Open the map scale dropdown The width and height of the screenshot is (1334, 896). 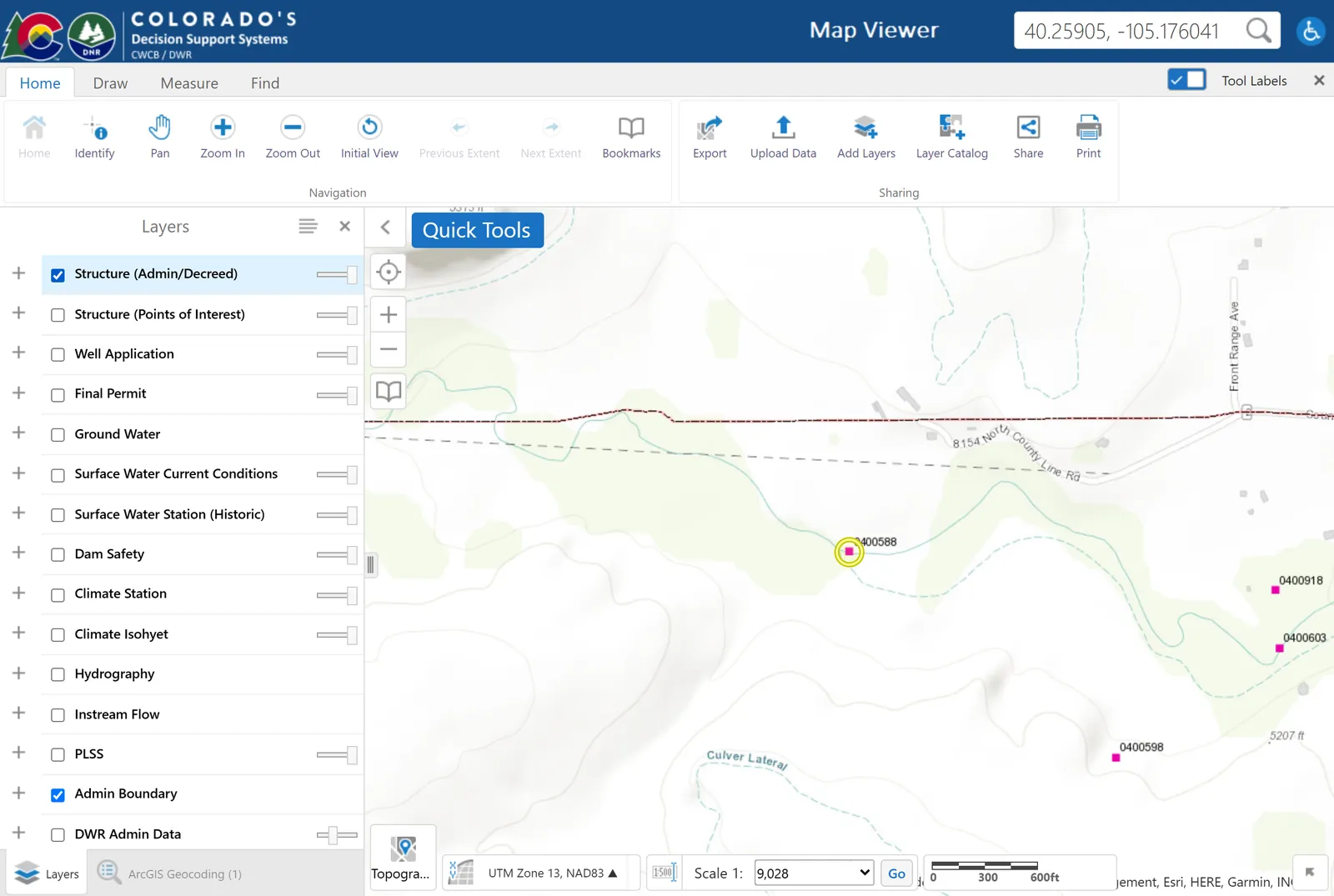814,873
